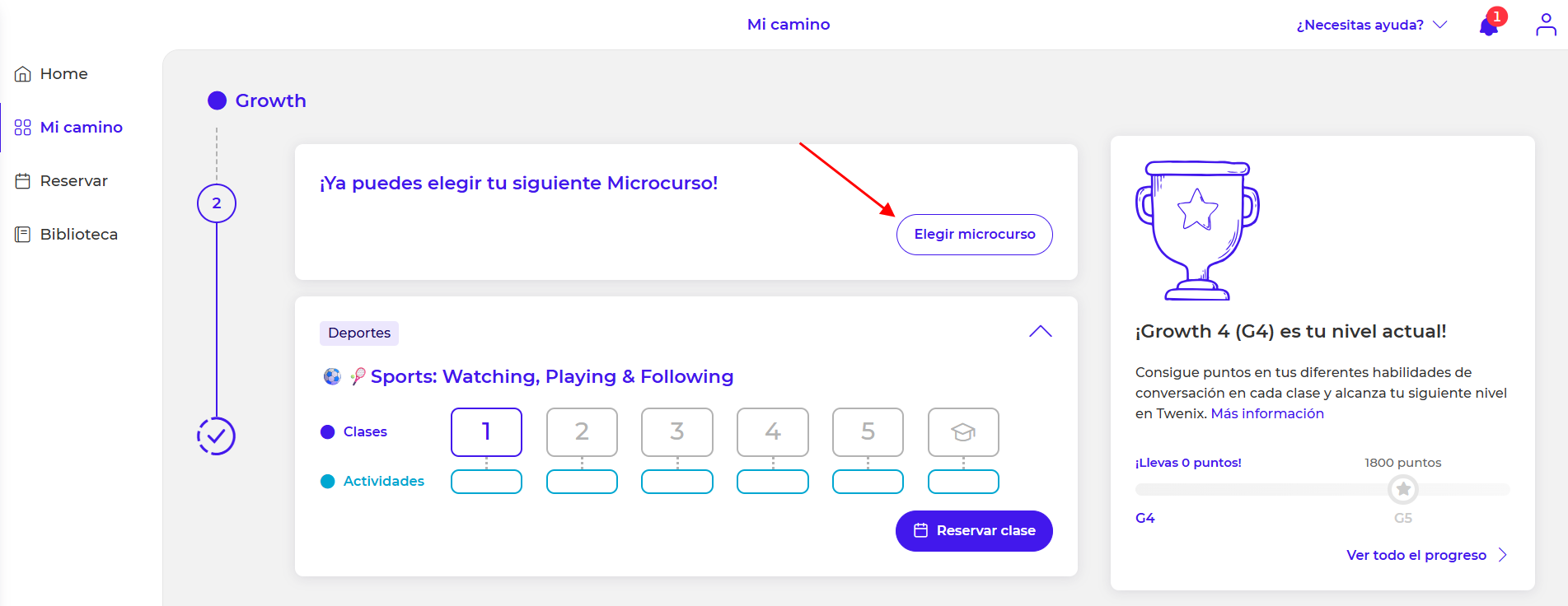Click the trophy level illustration
This screenshot has width=1568, height=606.
[x=1197, y=231]
